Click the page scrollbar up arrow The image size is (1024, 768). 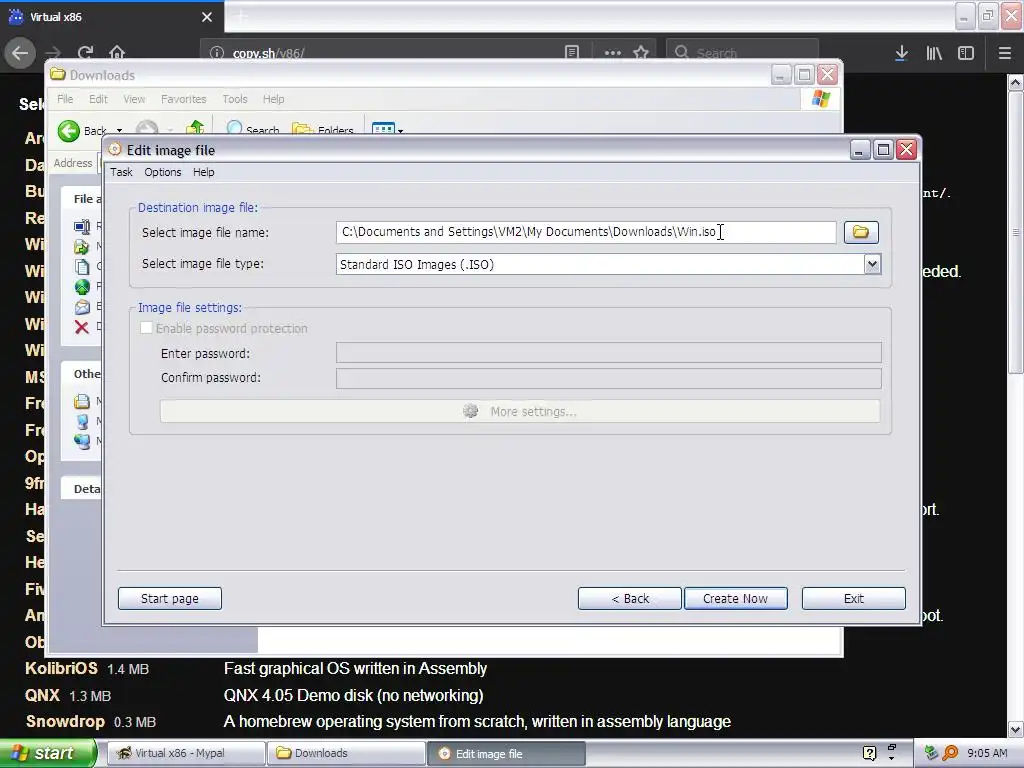click(x=1015, y=82)
